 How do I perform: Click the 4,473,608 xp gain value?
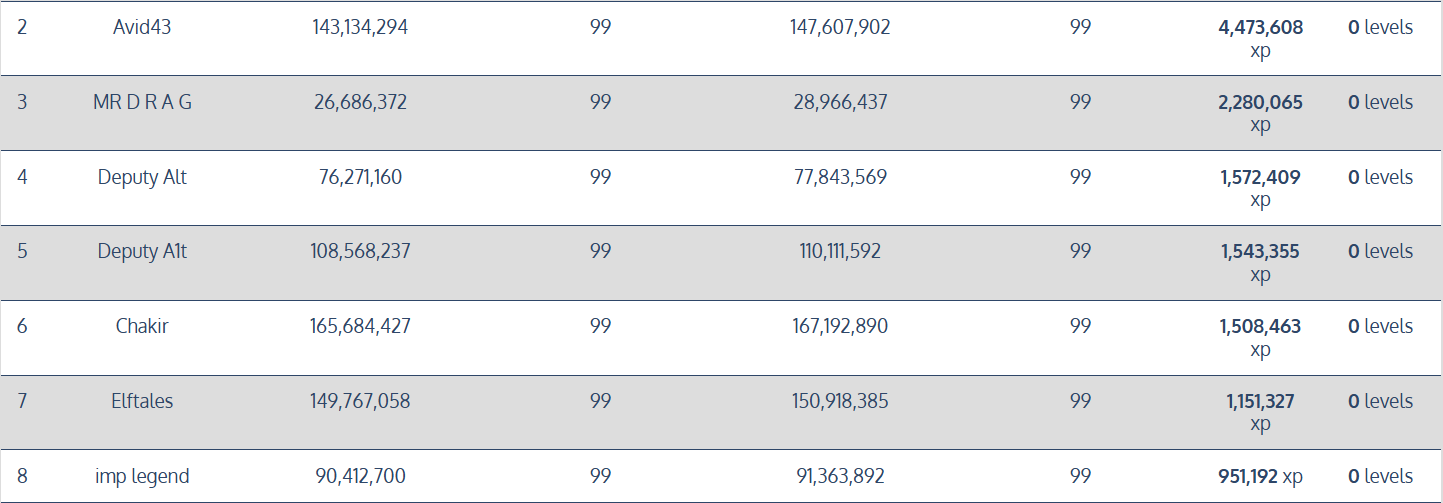tap(1260, 39)
